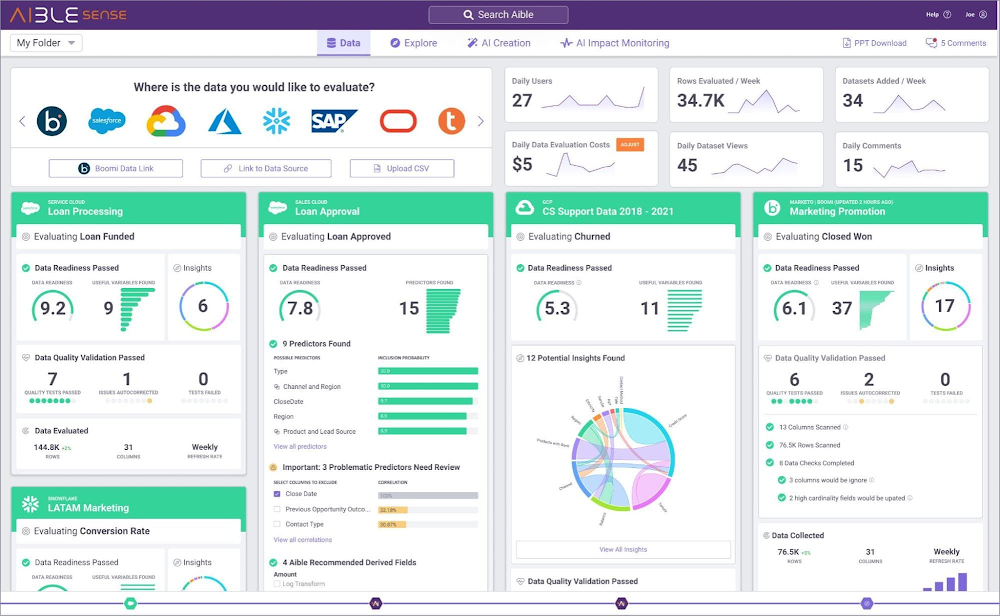Open the Daily Comments stat card
1000x616 pixels.
click(x=912, y=159)
